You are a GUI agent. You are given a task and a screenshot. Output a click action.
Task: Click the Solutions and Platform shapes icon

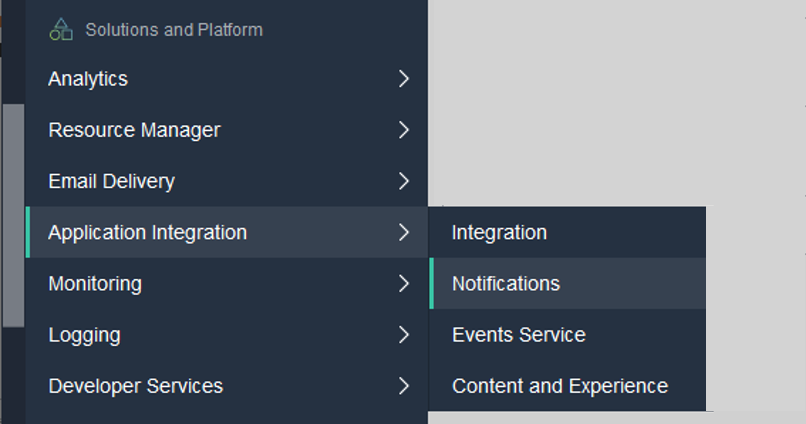[x=61, y=29]
